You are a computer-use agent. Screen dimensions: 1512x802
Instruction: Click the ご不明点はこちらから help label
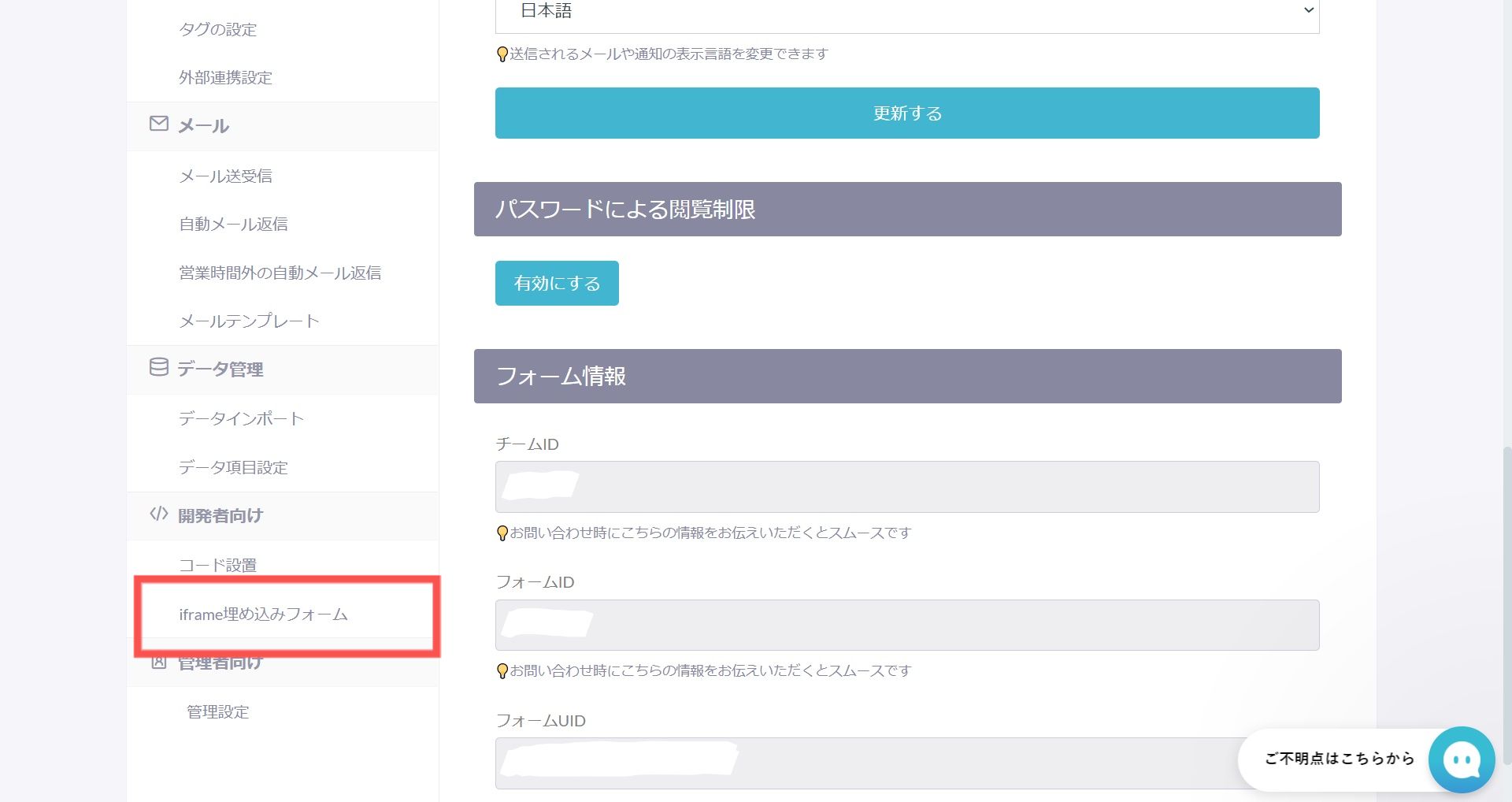pos(1339,759)
